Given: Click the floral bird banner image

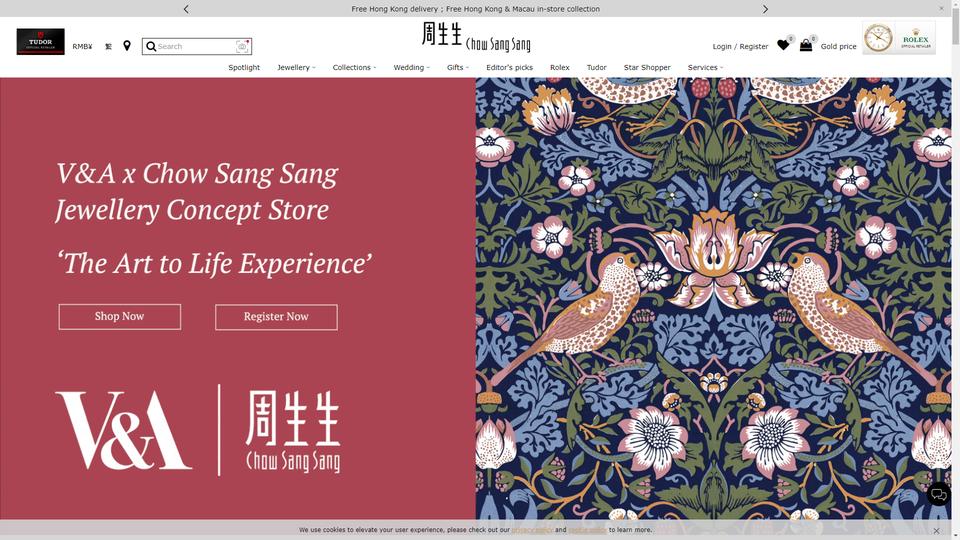Looking at the screenshot, I should tap(713, 299).
